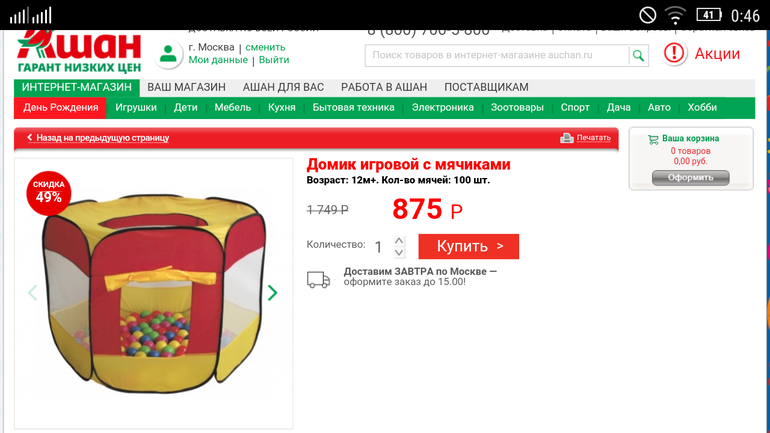Click the red Купить button
Screen dimensions: 770x433
click(468, 246)
